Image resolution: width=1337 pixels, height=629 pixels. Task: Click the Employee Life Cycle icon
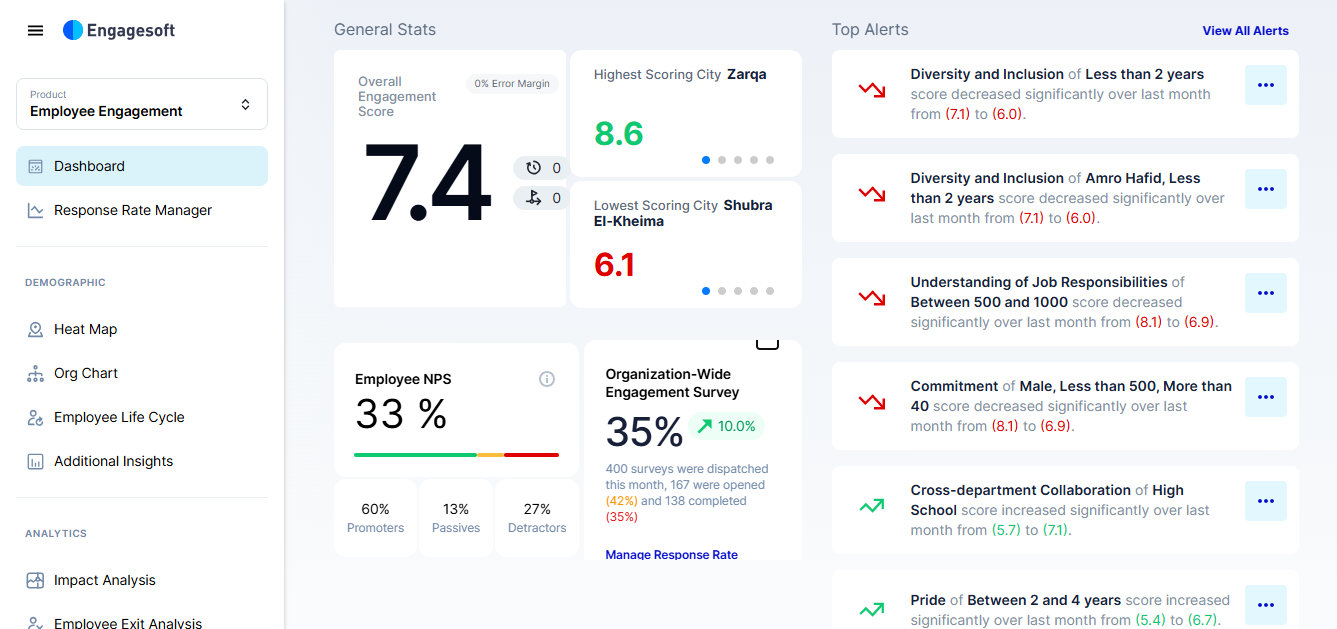click(x=36, y=417)
